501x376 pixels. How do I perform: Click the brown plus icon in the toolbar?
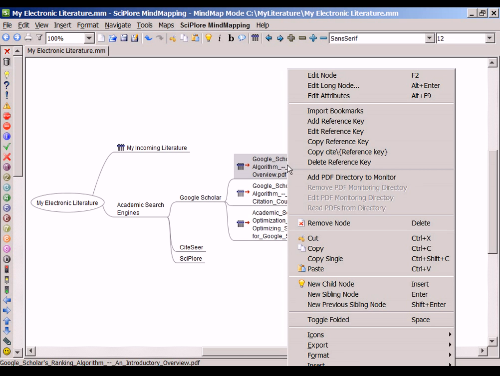point(291,38)
